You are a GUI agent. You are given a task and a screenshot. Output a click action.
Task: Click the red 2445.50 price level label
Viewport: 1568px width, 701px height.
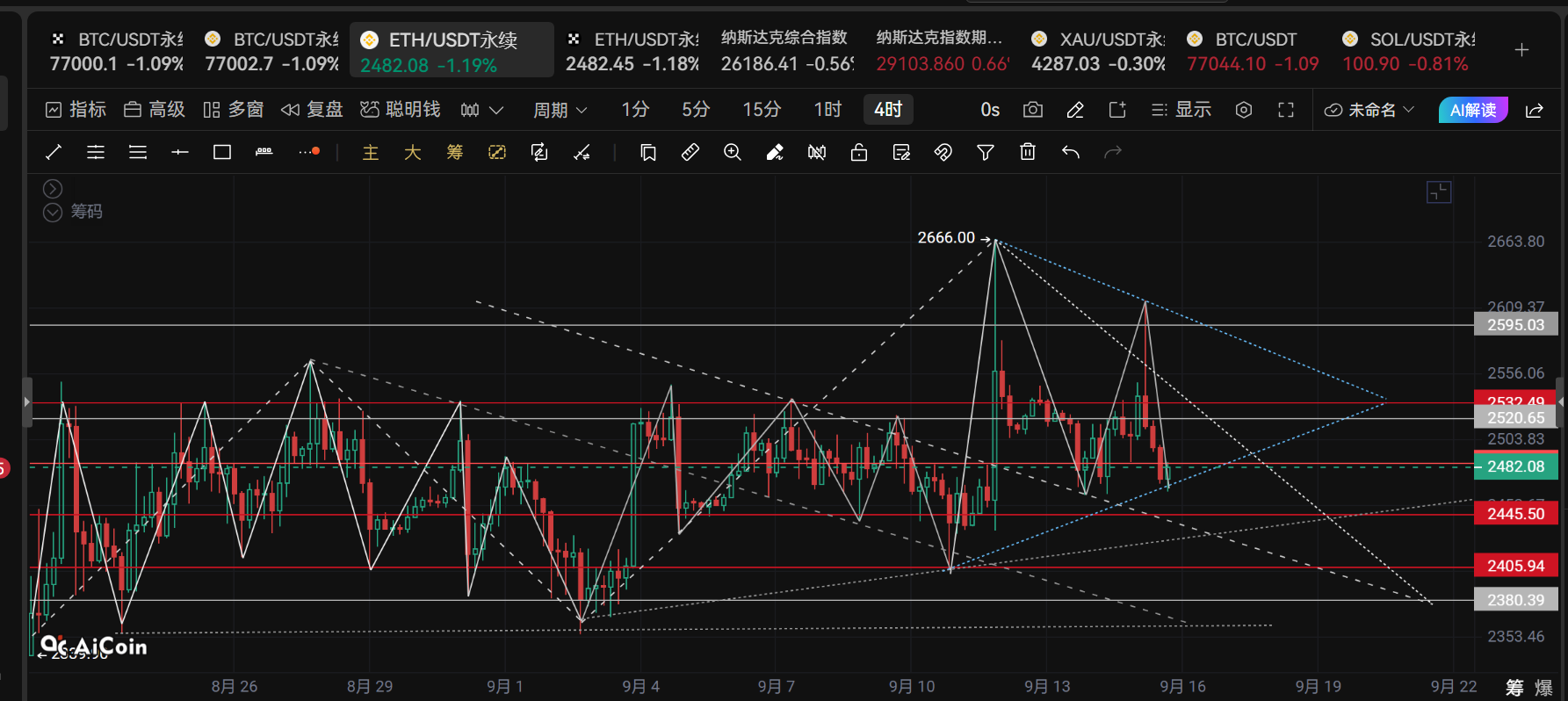pos(1515,514)
